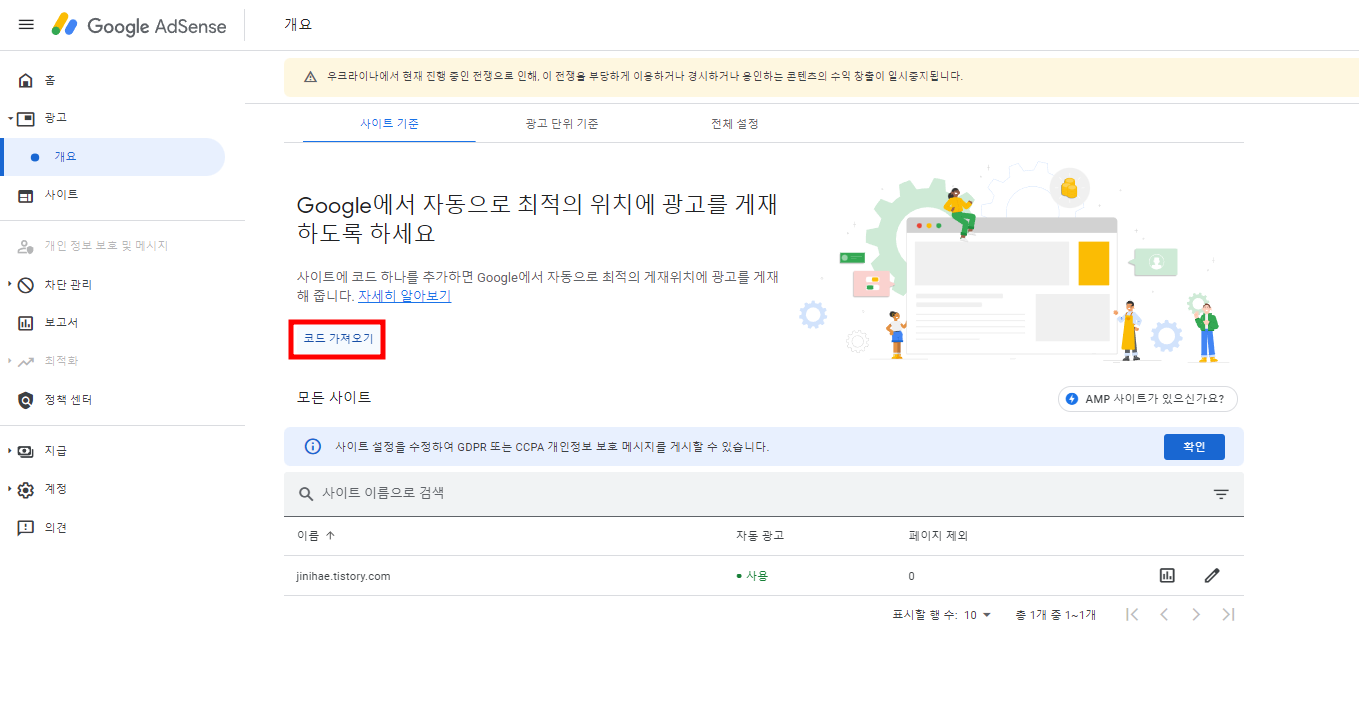The height and width of the screenshot is (703, 1359).
Task: Click jinihae.tistory.com site name
Action: tap(343, 576)
